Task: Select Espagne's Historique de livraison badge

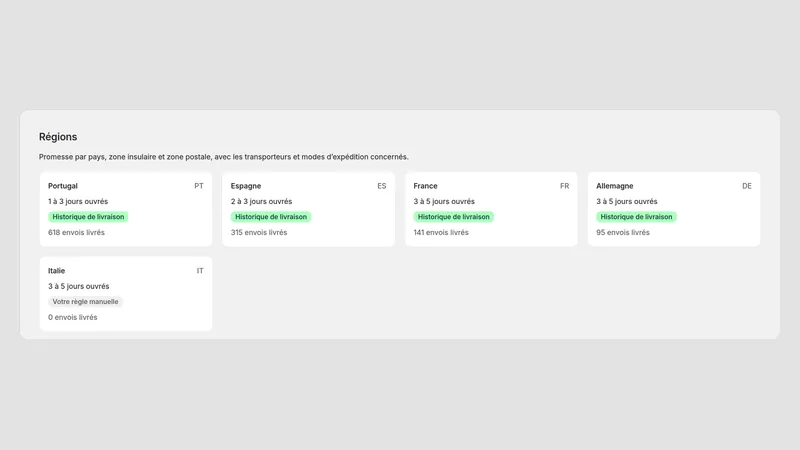Action: 271,217
